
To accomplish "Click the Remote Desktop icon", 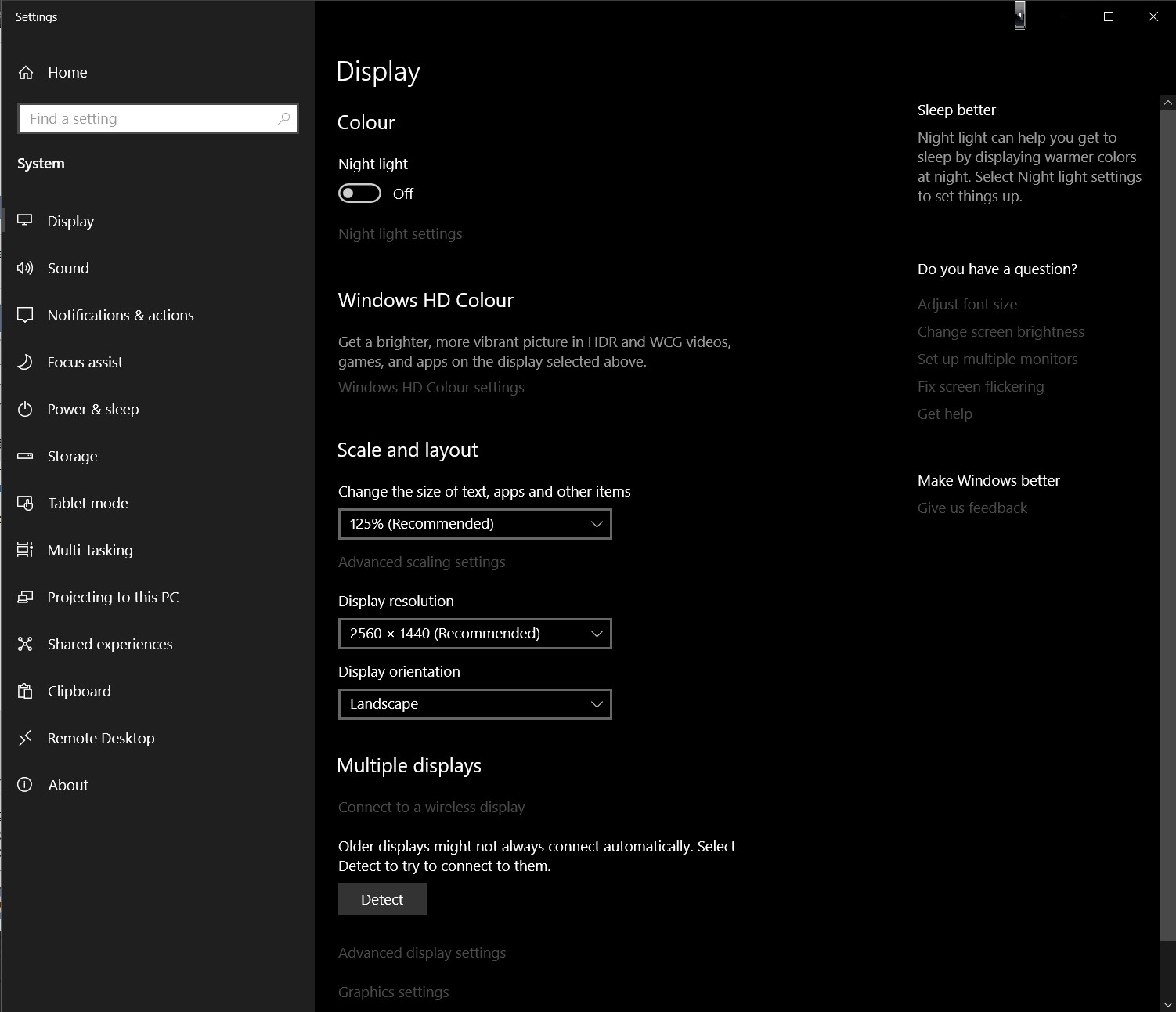I will click(25, 738).
